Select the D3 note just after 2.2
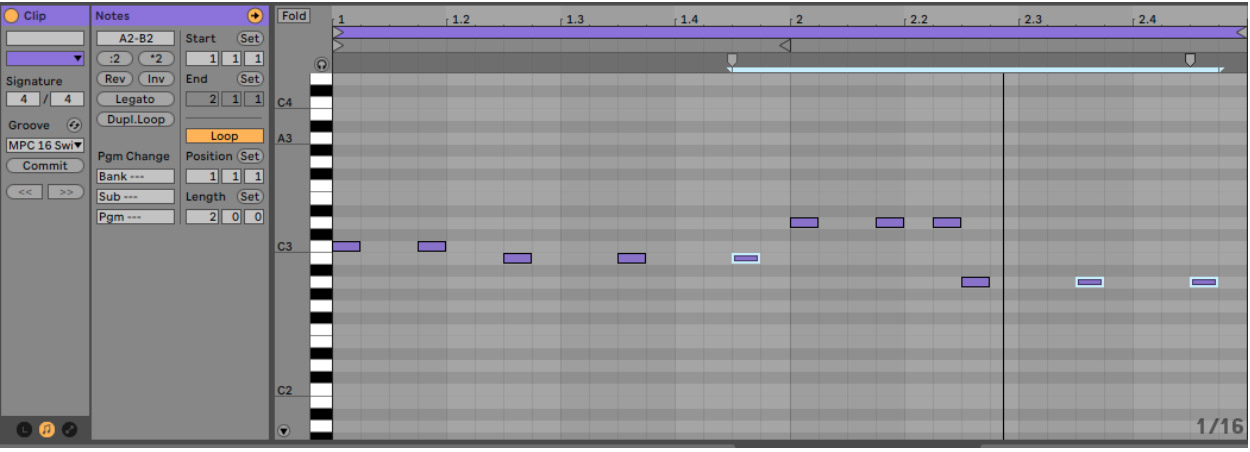This screenshot has width=1250, height=452. pyautogui.click(x=947, y=222)
